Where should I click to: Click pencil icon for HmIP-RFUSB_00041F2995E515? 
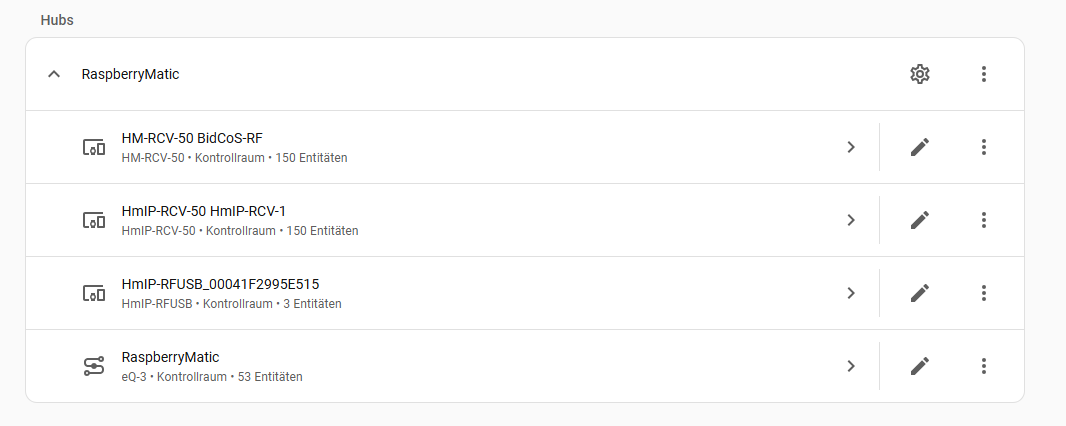coord(920,293)
